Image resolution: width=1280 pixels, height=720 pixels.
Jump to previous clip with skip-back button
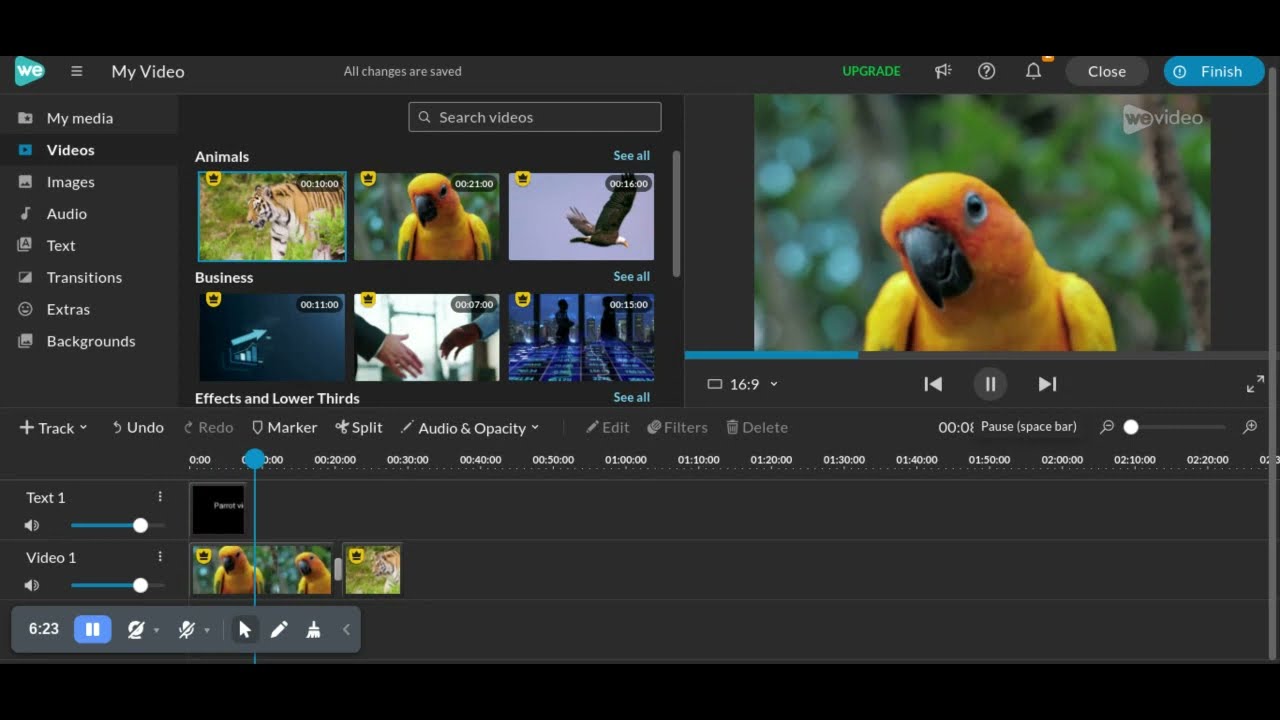coord(933,384)
